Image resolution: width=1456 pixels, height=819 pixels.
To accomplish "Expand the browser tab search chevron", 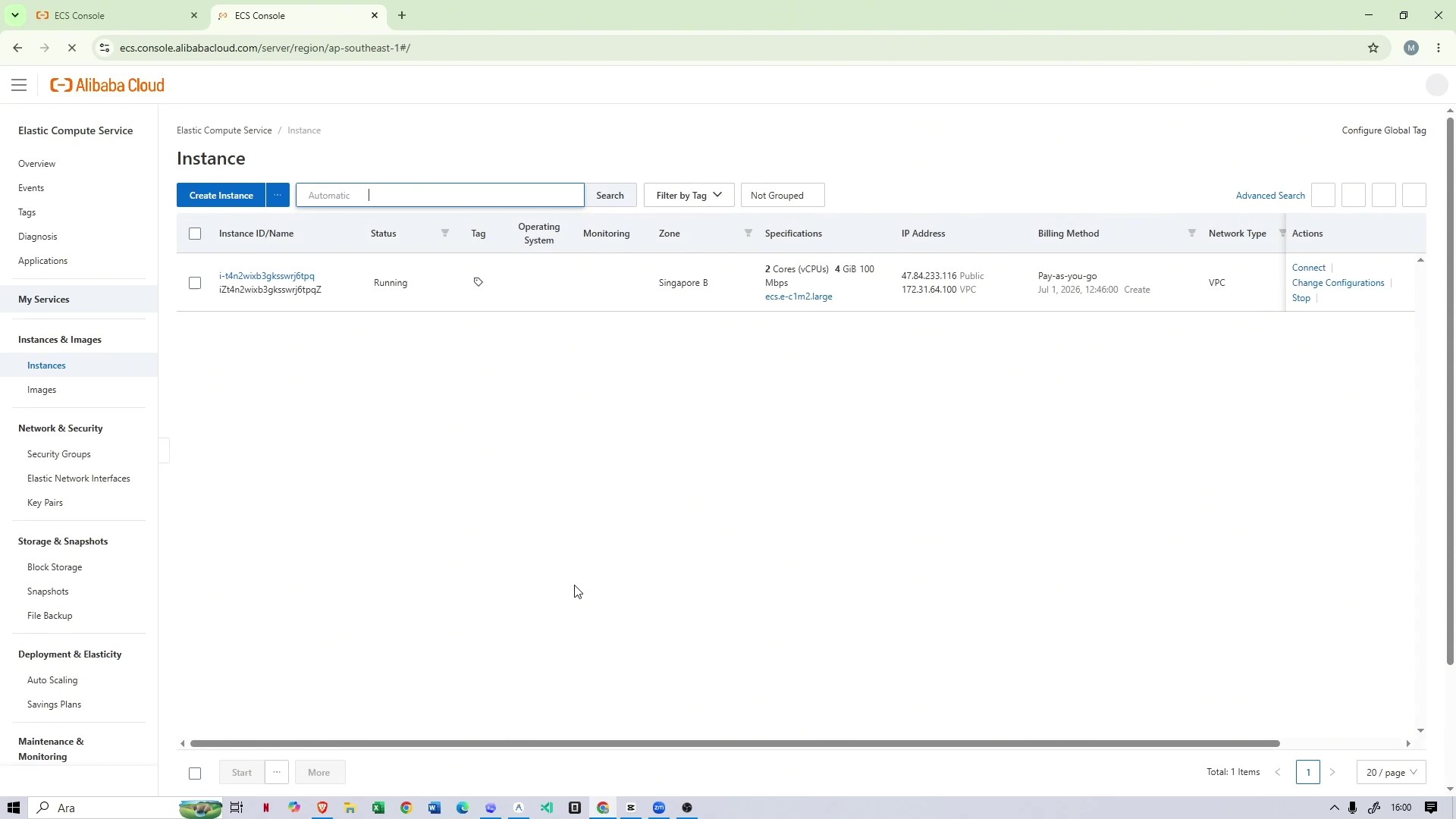I will coord(14,15).
